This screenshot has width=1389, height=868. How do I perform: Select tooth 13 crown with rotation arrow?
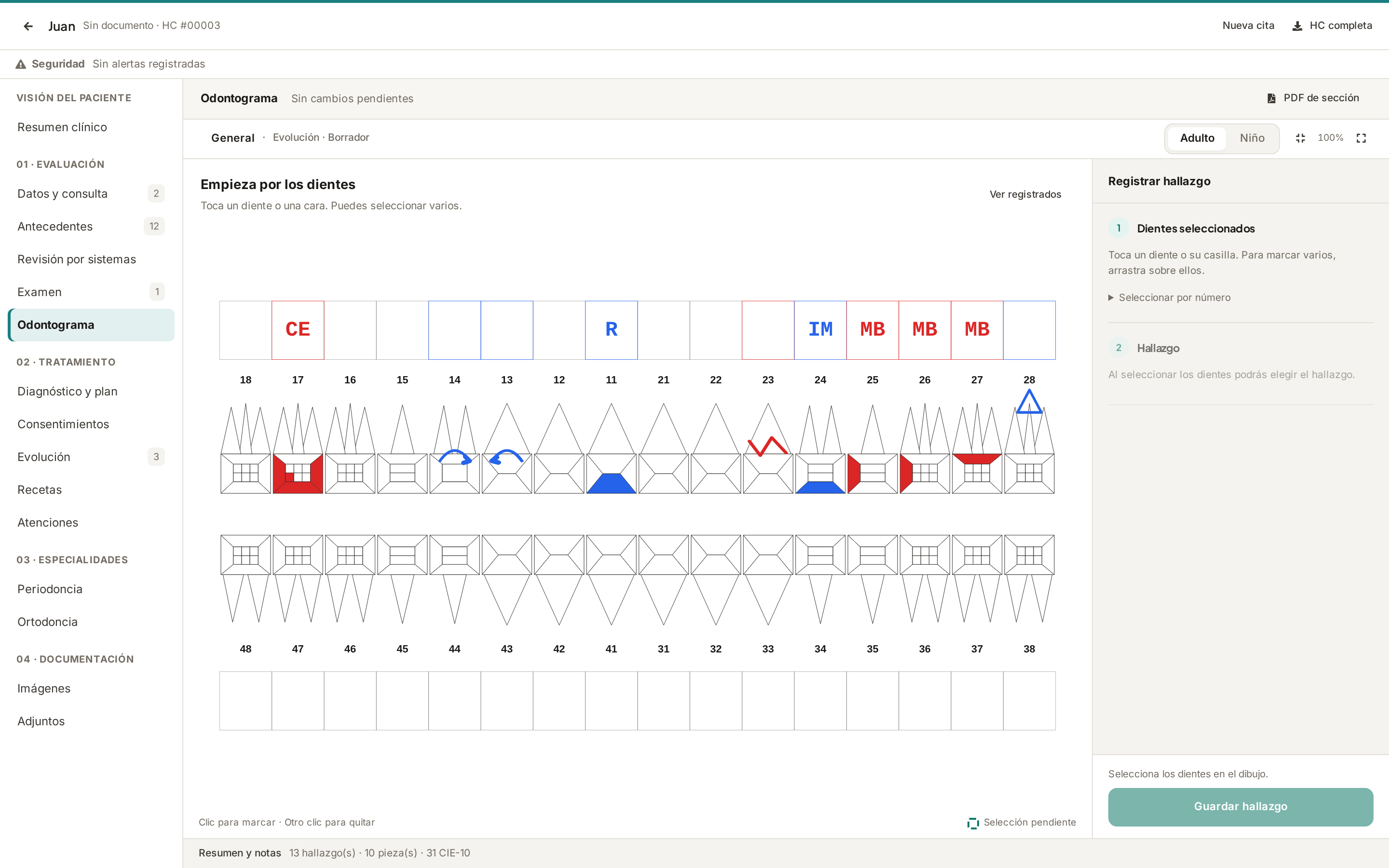click(507, 474)
